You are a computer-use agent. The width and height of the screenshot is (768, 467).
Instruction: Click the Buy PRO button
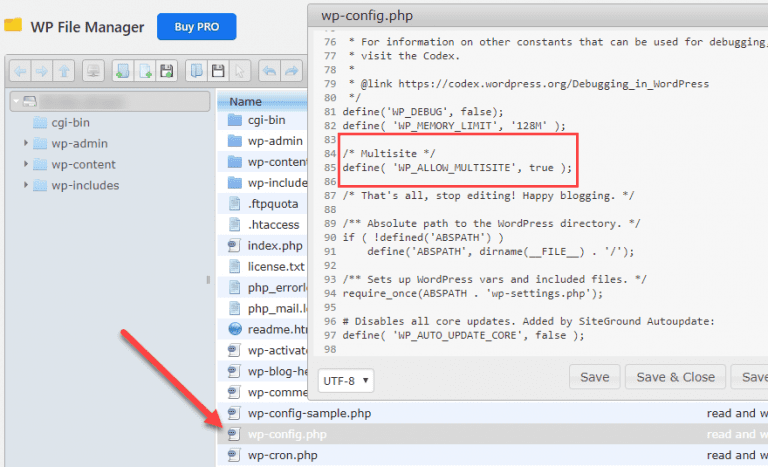[196, 27]
